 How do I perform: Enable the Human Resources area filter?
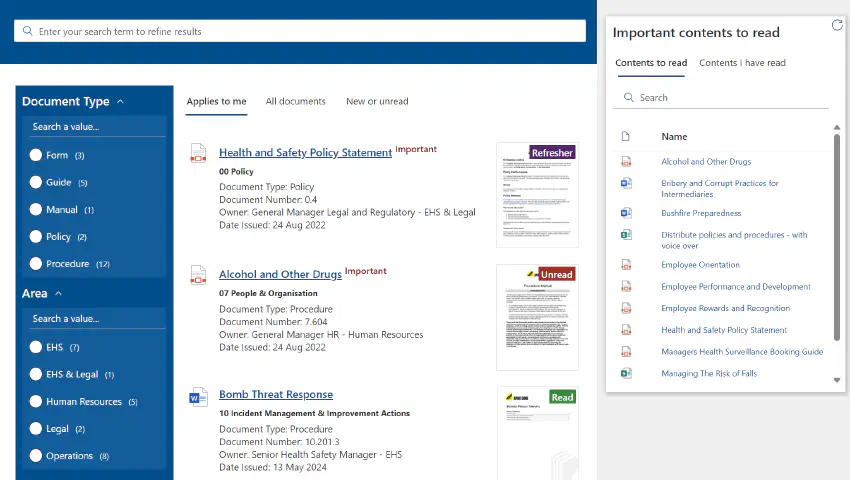click(x=36, y=402)
